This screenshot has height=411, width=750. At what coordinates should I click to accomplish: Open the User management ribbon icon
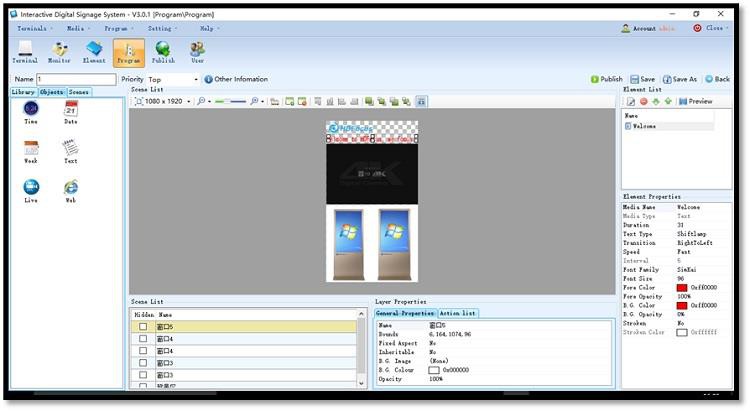[197, 52]
